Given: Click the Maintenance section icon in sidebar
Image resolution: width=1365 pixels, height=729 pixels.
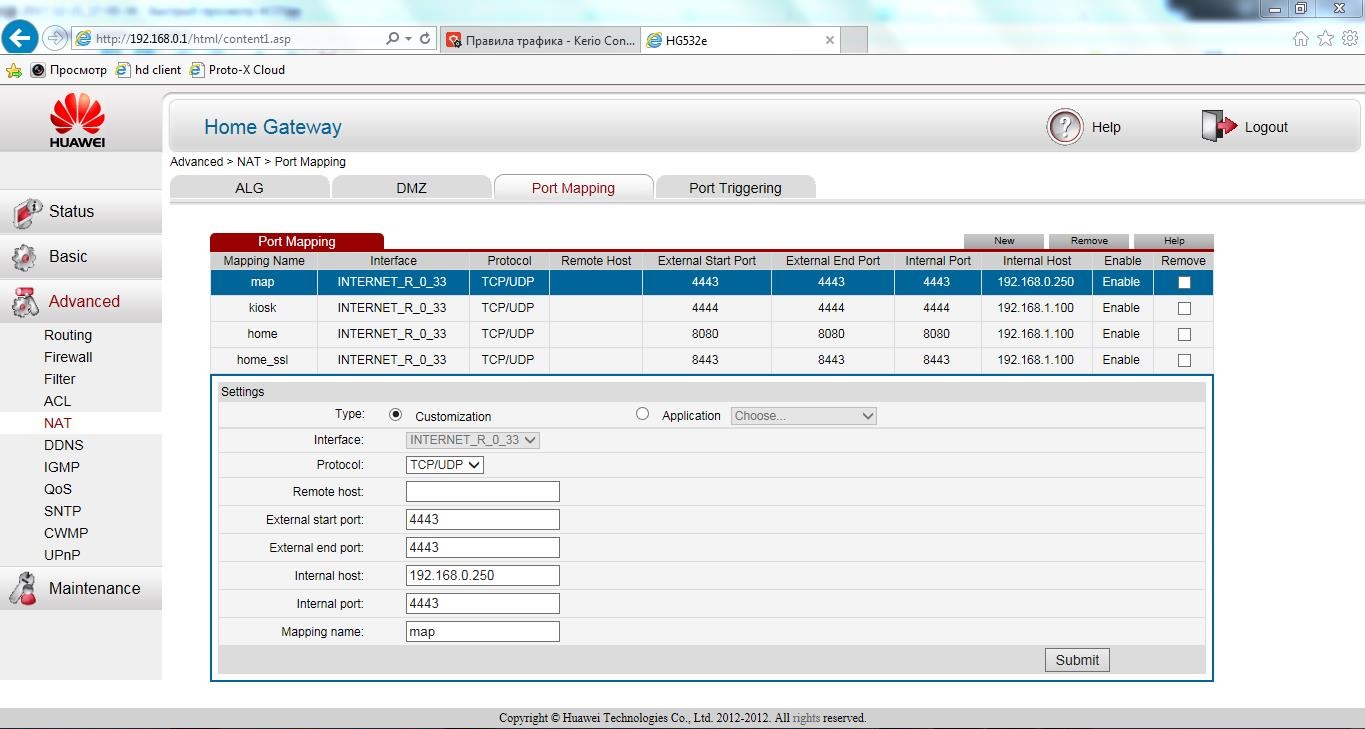Looking at the screenshot, I should tap(24, 589).
